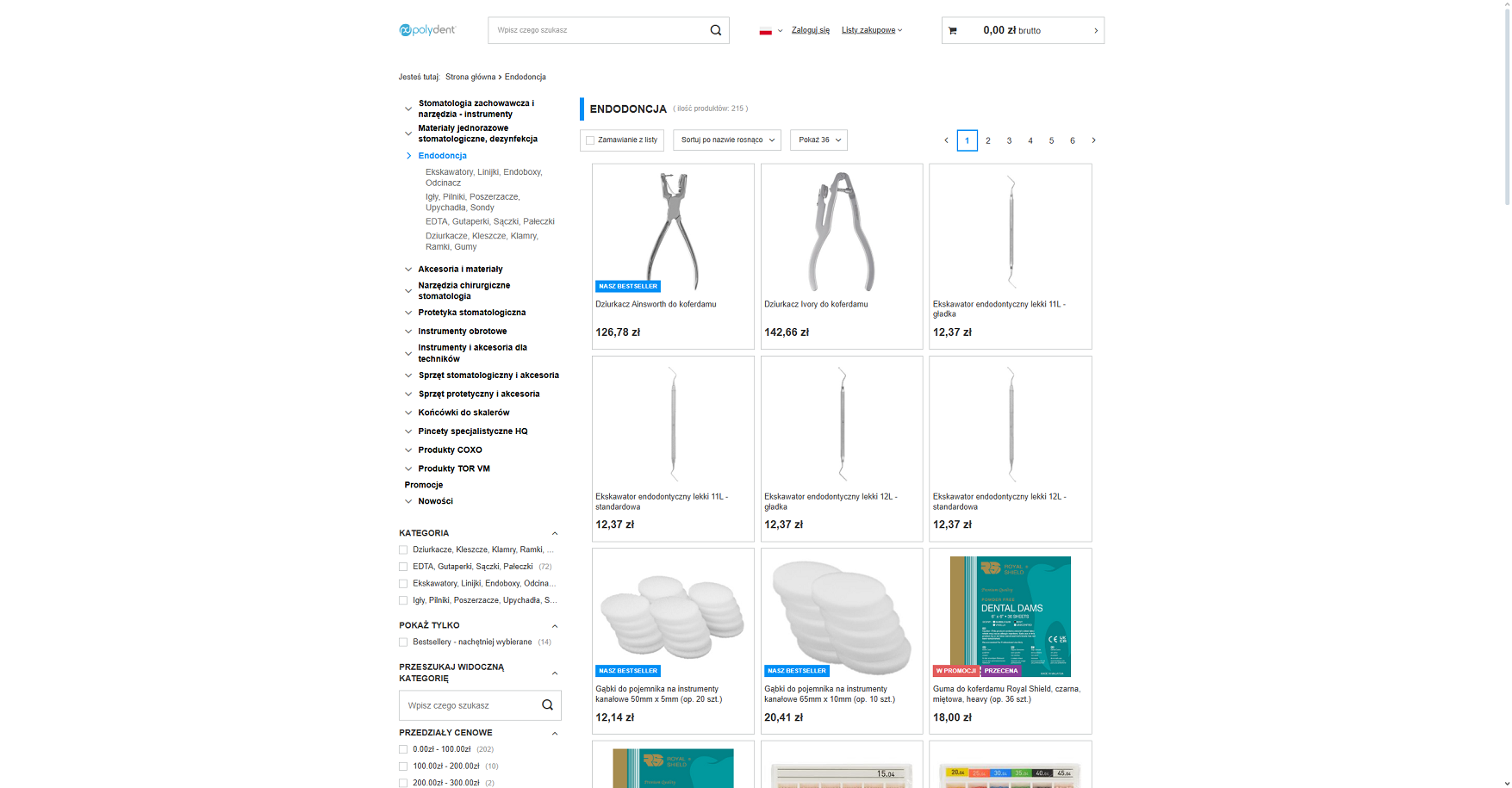1512x788 pixels.
Task: Go to next page using right arrow
Action: point(1093,140)
